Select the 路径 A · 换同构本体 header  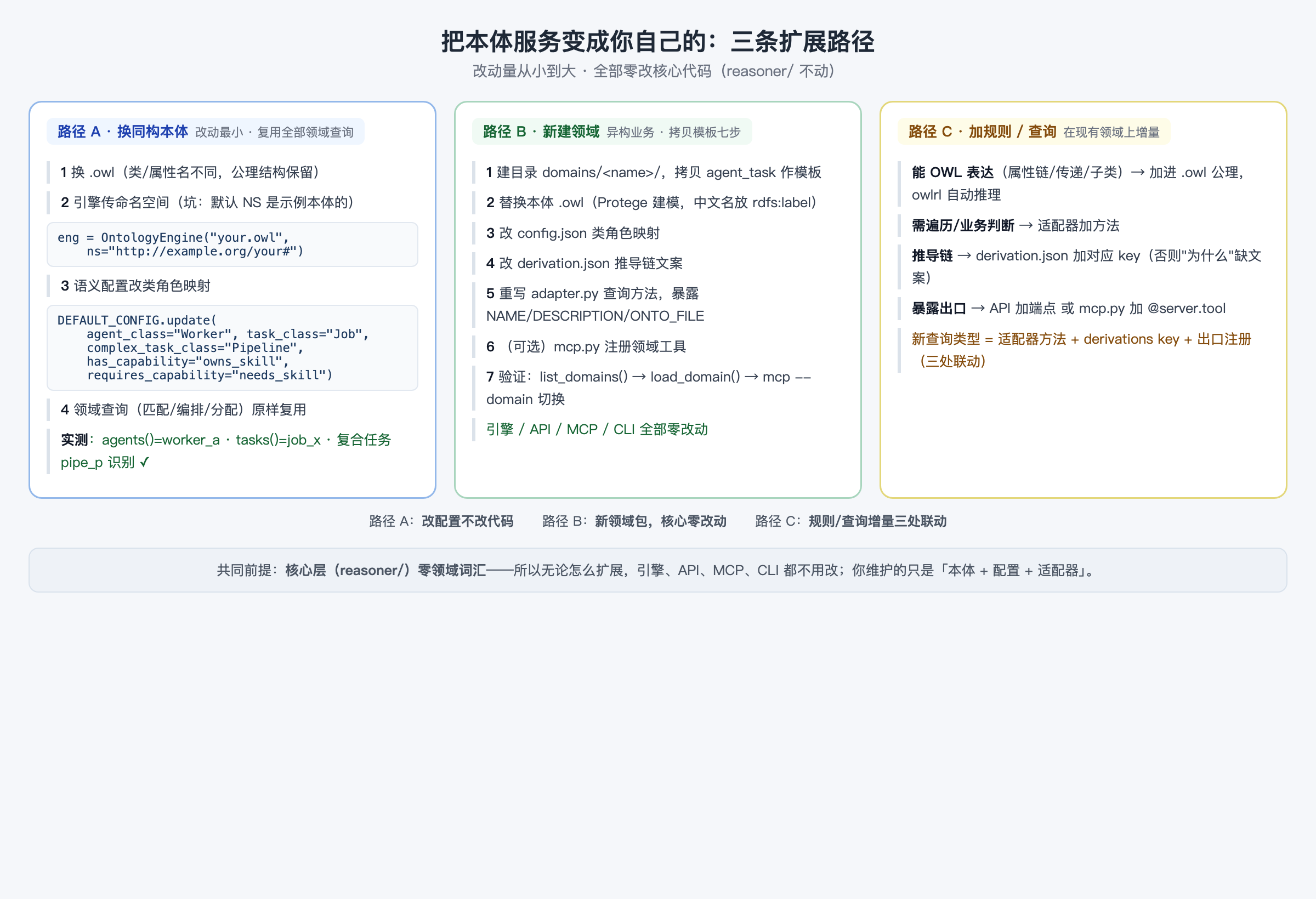coord(205,132)
